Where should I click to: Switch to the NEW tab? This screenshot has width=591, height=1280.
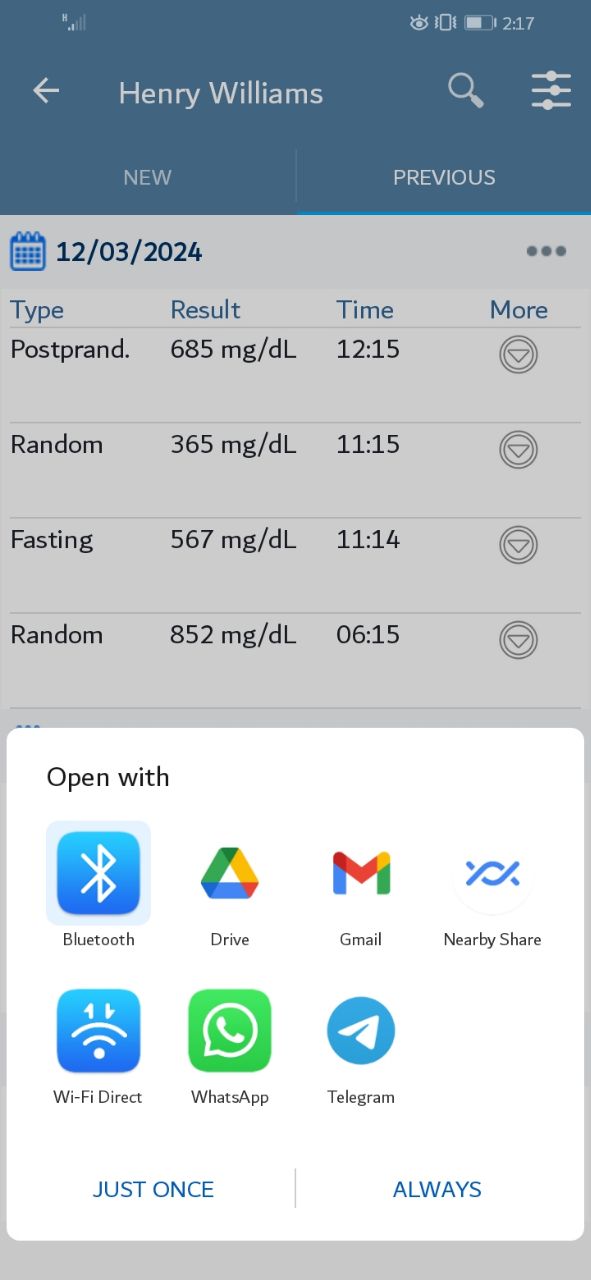pos(147,177)
